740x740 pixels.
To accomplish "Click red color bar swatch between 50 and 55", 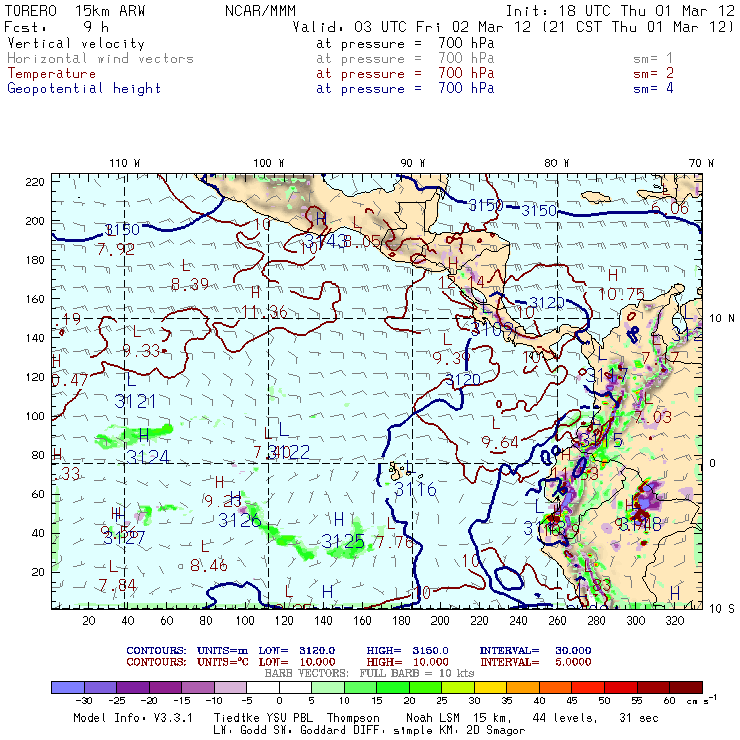I will [621, 687].
